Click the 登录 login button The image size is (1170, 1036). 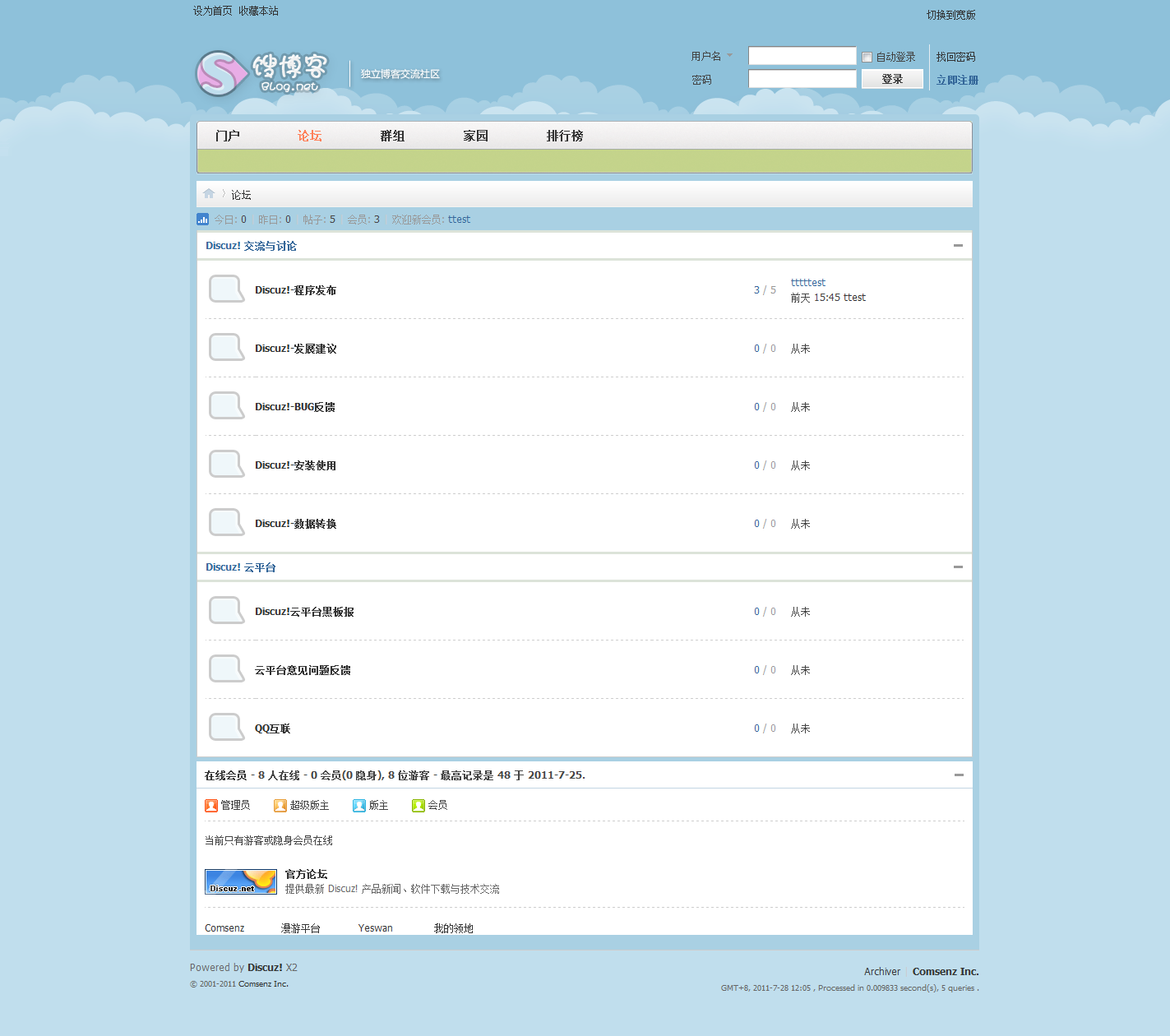[x=892, y=79]
